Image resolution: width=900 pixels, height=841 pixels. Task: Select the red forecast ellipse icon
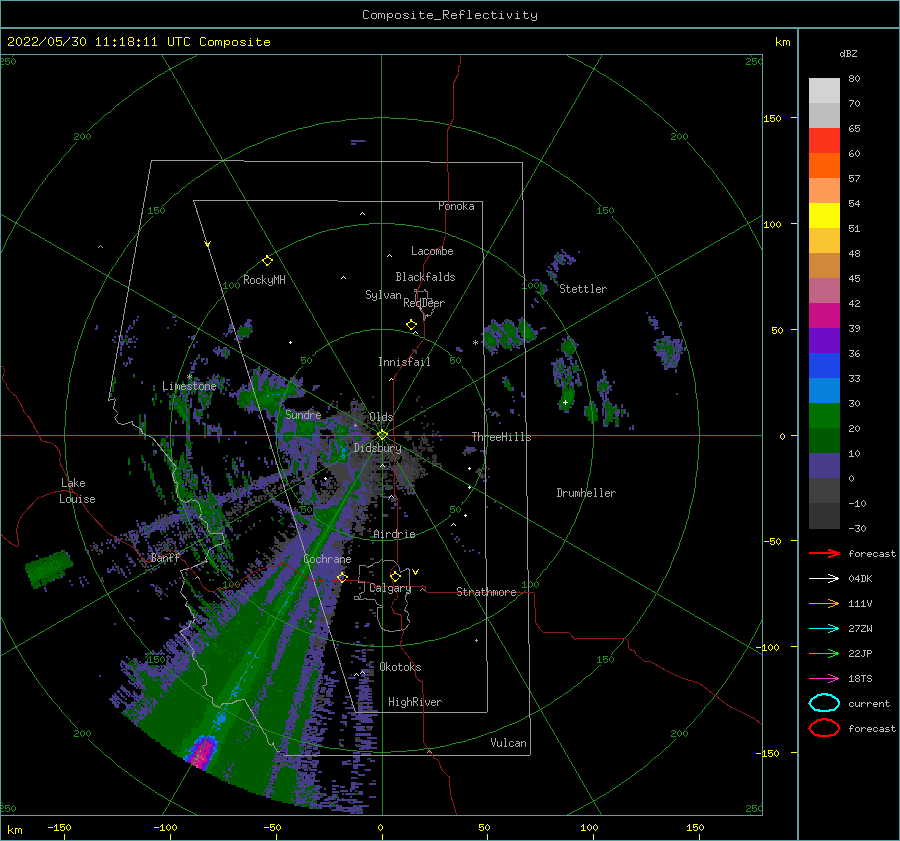tap(824, 728)
